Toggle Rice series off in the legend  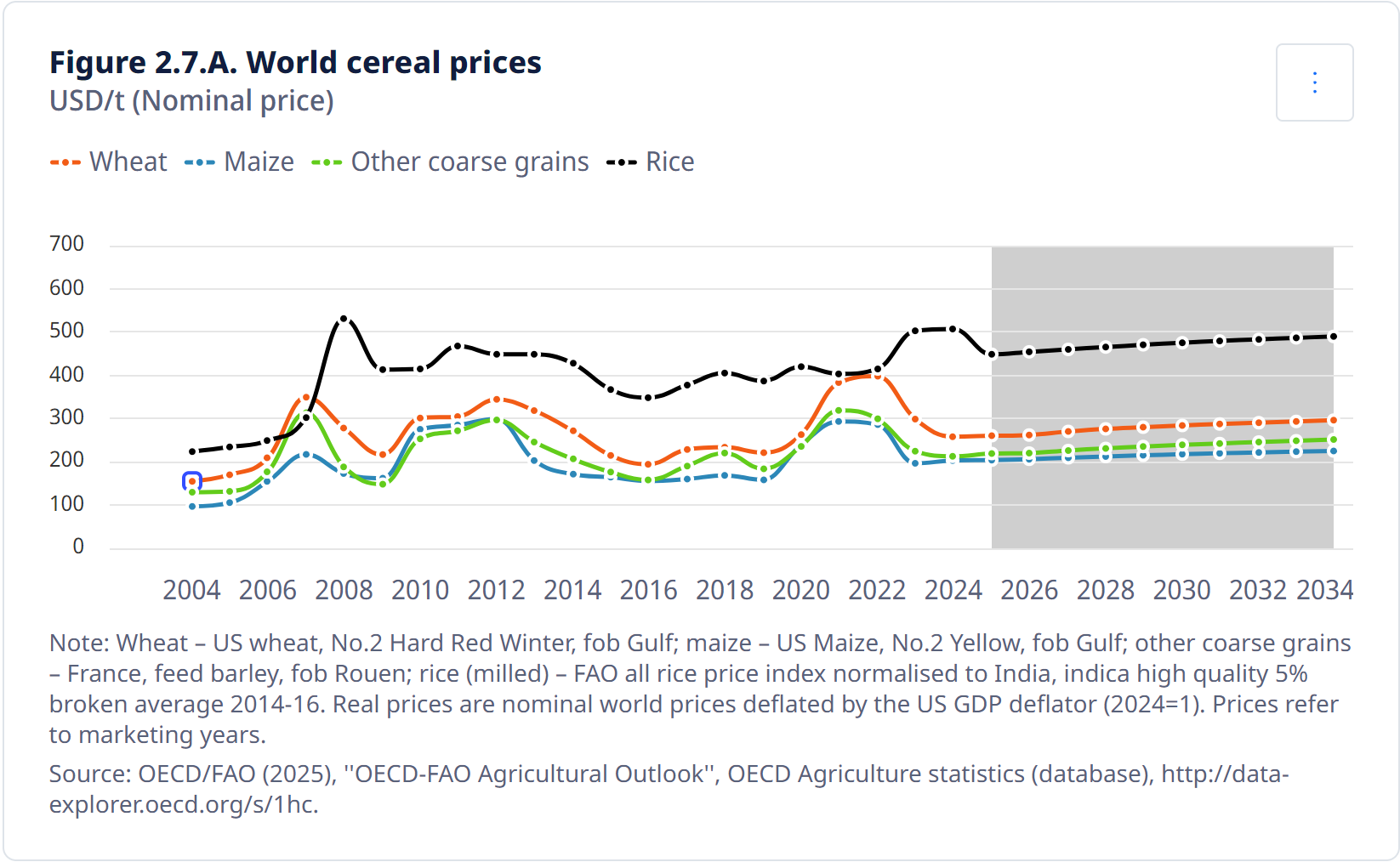pyautogui.click(x=669, y=161)
